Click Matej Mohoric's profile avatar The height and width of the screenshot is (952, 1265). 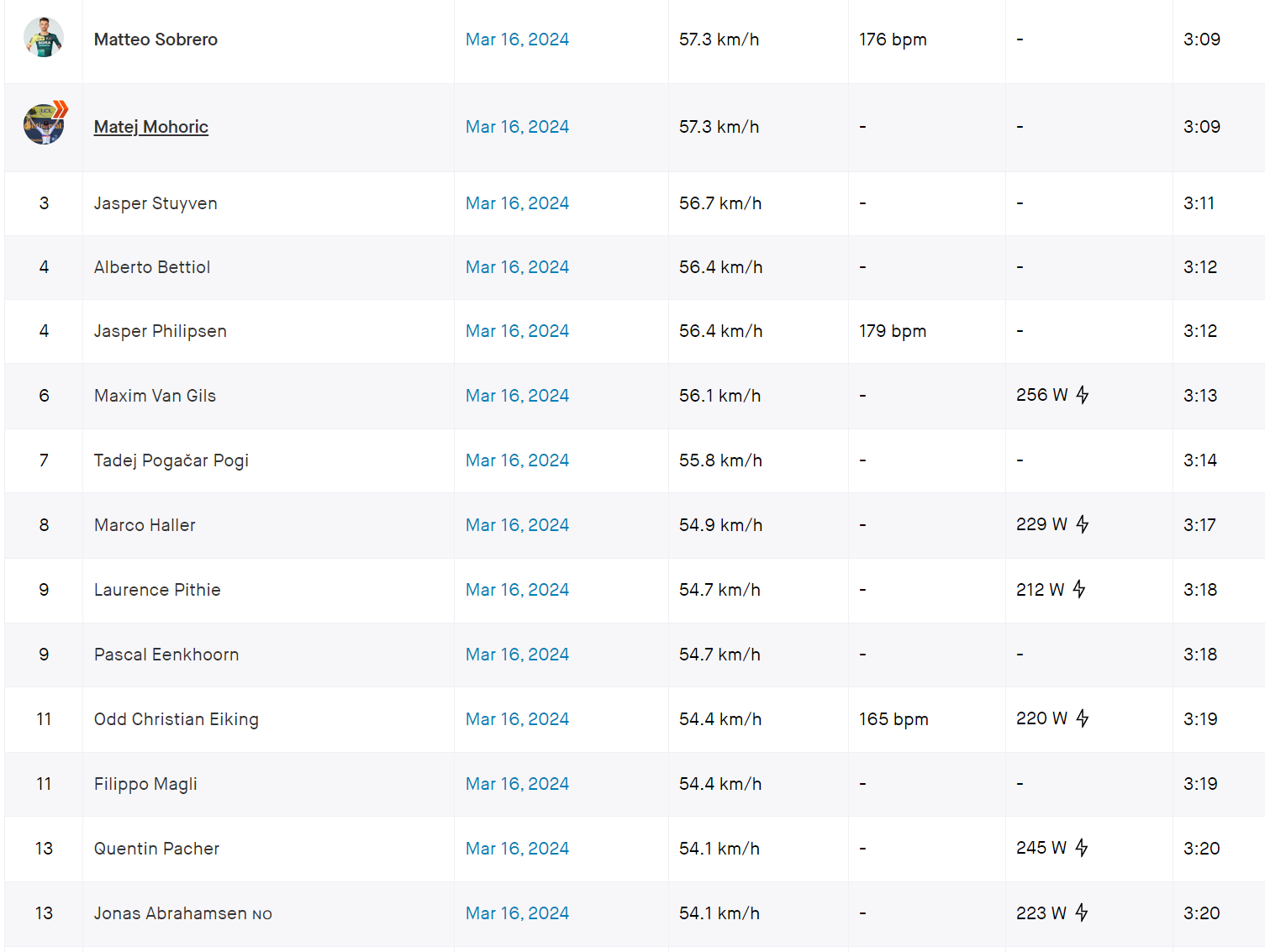(x=44, y=125)
